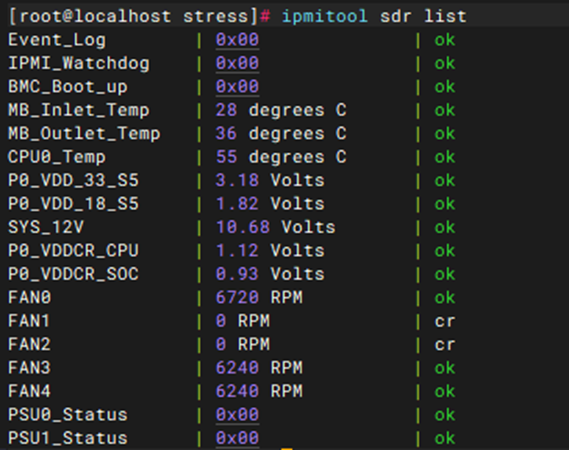
Task: Click the underlined 0x00 value for BMC_Boot_up
Action: point(237,87)
